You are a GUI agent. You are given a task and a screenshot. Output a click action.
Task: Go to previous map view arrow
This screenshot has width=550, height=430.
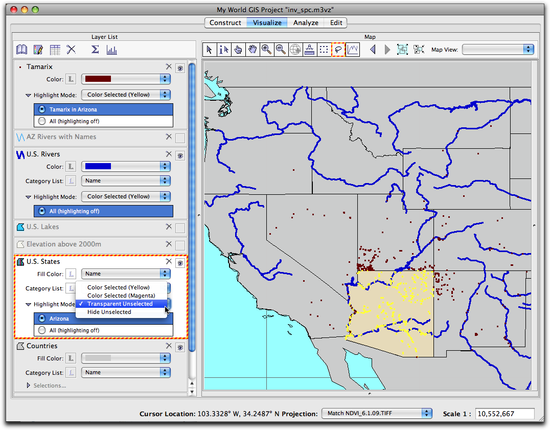click(x=373, y=49)
